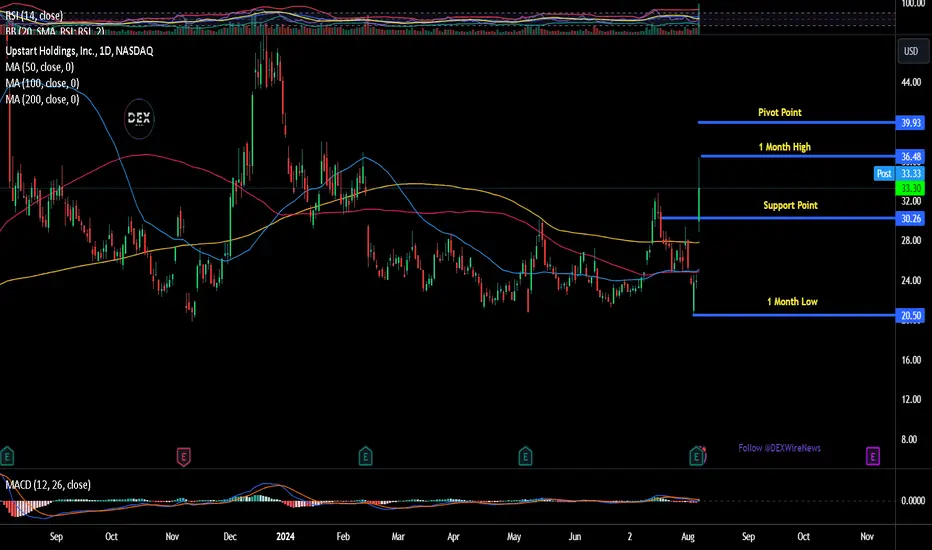Click the MA (50, close, 0) legend
Viewport: 932px width, 550px height.
[40, 67]
